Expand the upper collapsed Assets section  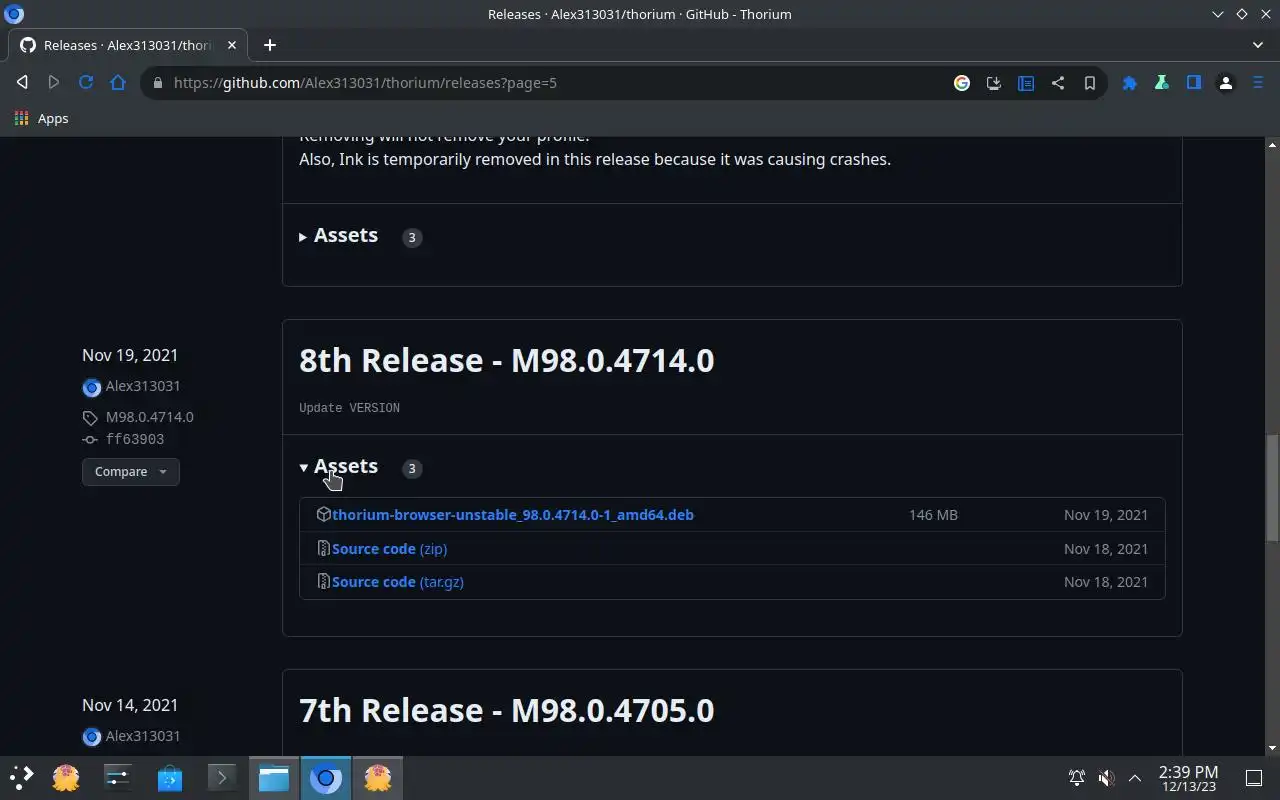coord(339,236)
